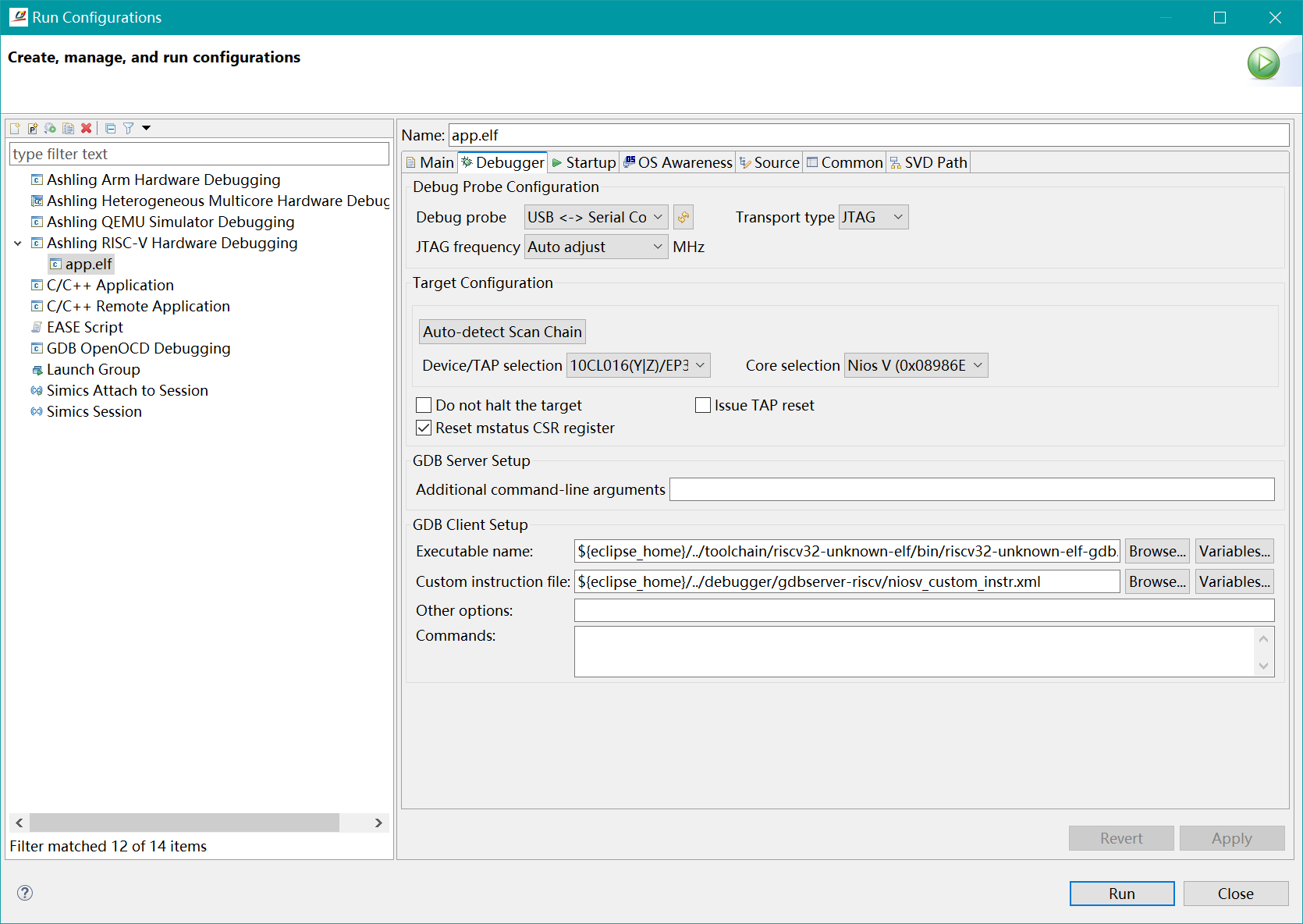Go to the Common tab
Screen dimensions: 1303x924
[845, 162]
